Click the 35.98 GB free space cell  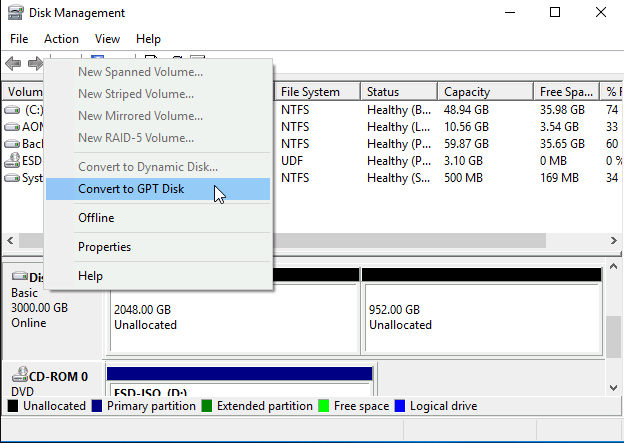[562, 109]
